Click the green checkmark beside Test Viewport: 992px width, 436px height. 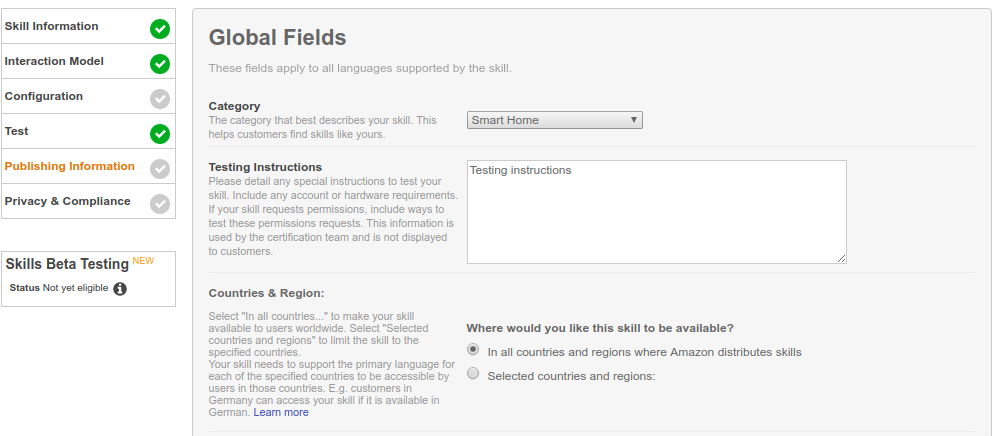click(160, 134)
